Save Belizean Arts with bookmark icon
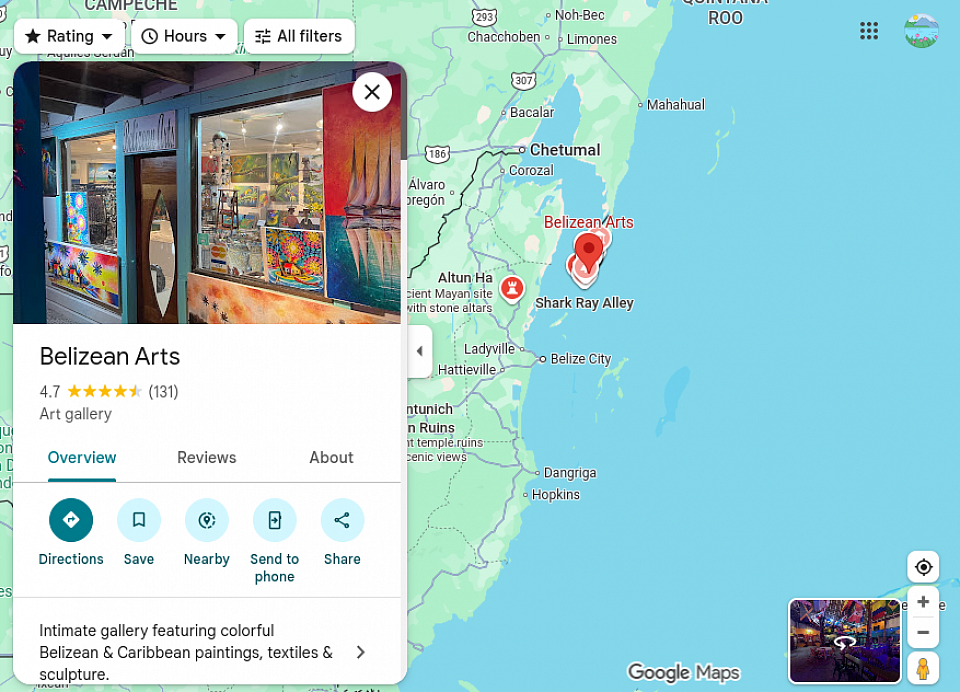This screenshot has width=960, height=692. 139,520
